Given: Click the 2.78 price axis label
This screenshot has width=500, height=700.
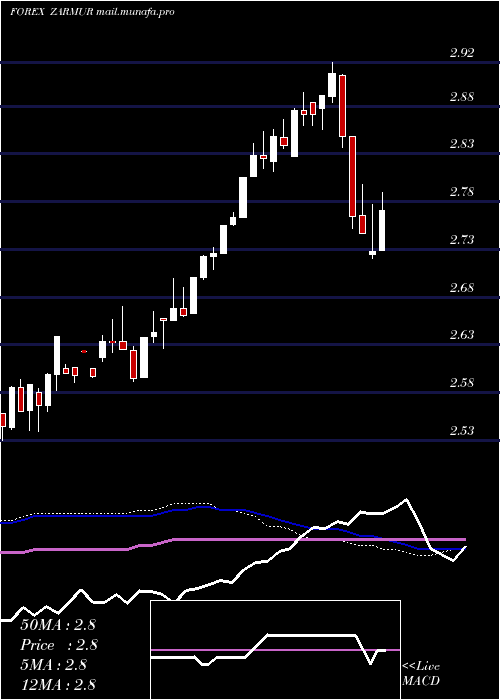Looking at the screenshot, I should click(x=462, y=192).
